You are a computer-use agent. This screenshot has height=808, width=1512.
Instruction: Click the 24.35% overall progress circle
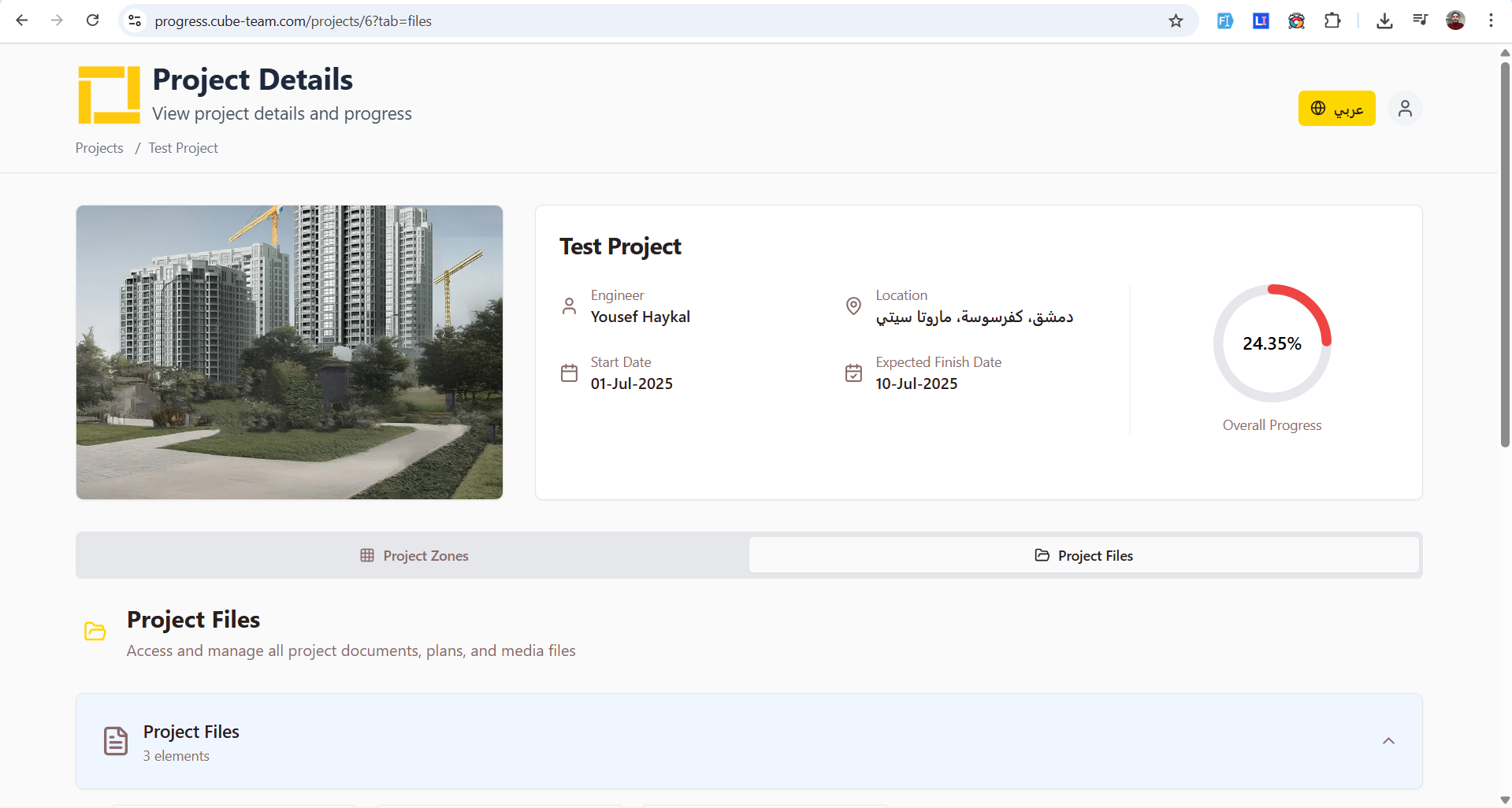coord(1272,343)
